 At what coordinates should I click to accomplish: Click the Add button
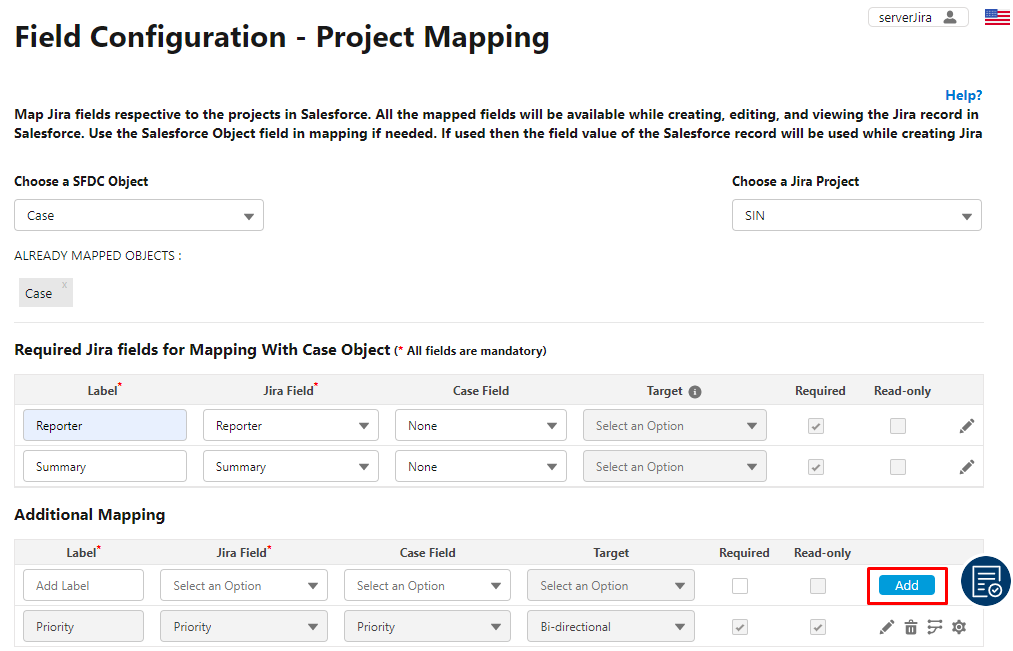click(x=905, y=584)
